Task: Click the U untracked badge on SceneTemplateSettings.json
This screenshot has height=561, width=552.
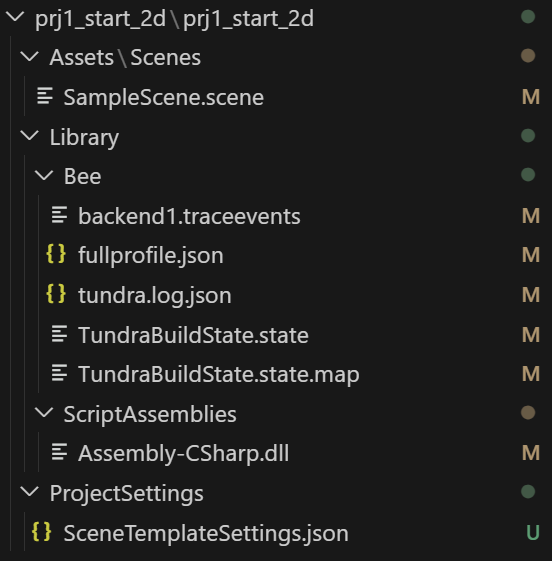Action: pyautogui.click(x=533, y=532)
